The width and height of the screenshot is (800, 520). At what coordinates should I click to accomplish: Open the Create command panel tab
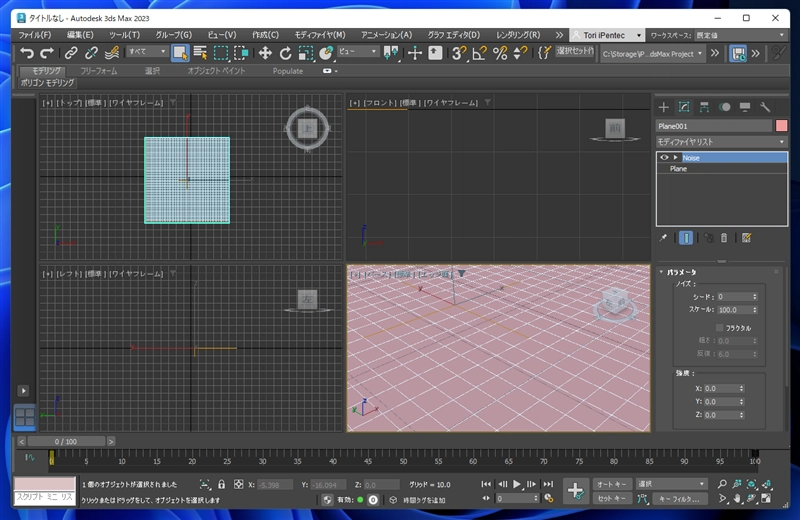(x=663, y=107)
